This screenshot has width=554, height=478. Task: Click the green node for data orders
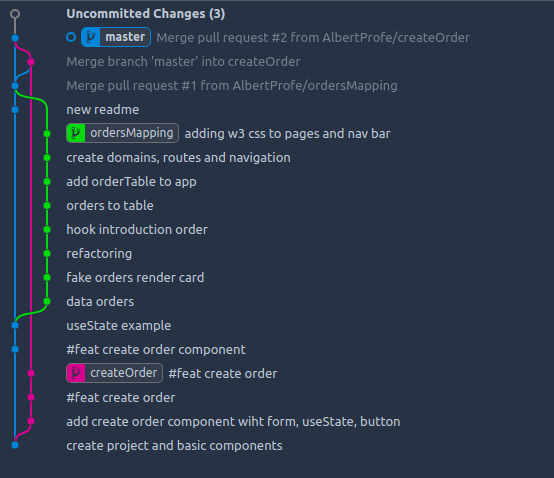[x=47, y=301]
